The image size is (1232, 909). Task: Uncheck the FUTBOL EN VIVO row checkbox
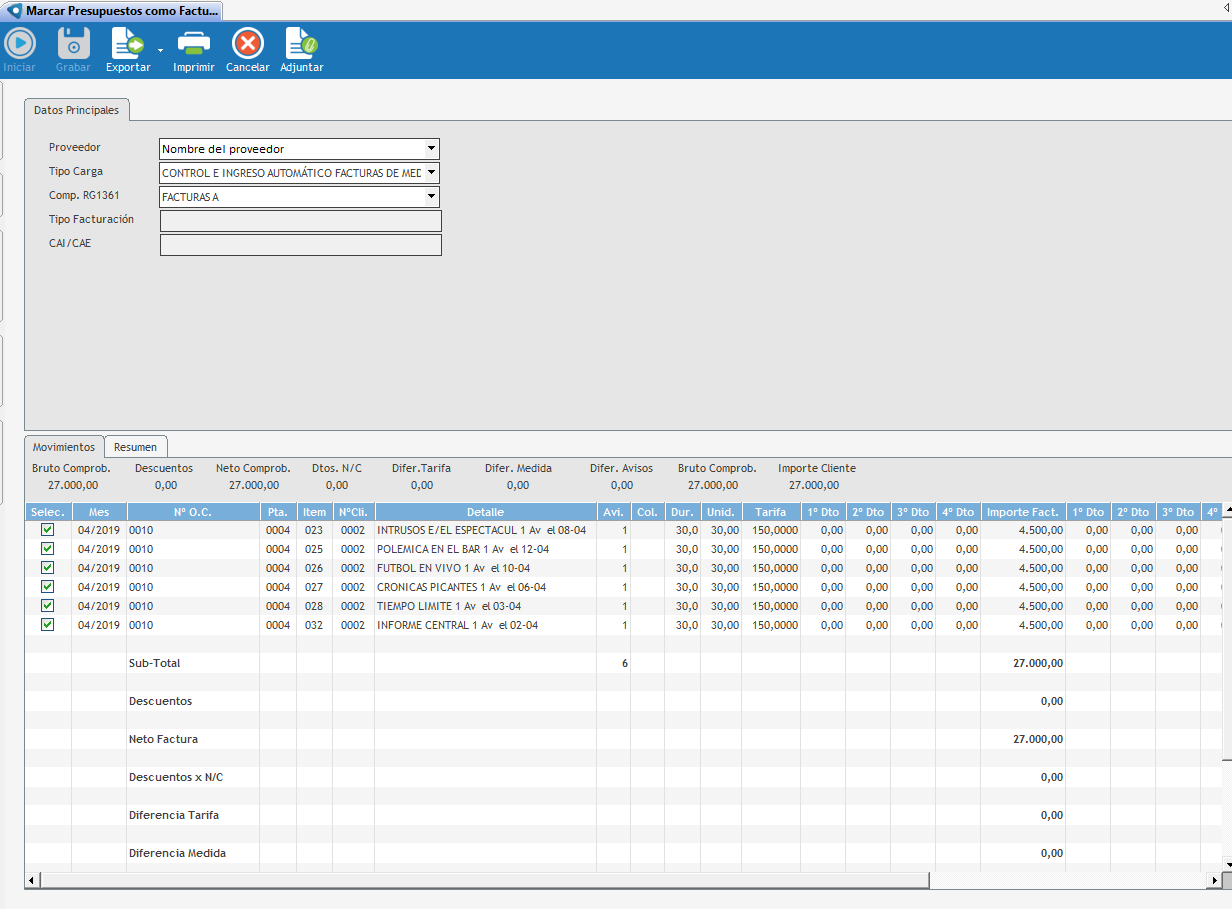tap(47, 568)
